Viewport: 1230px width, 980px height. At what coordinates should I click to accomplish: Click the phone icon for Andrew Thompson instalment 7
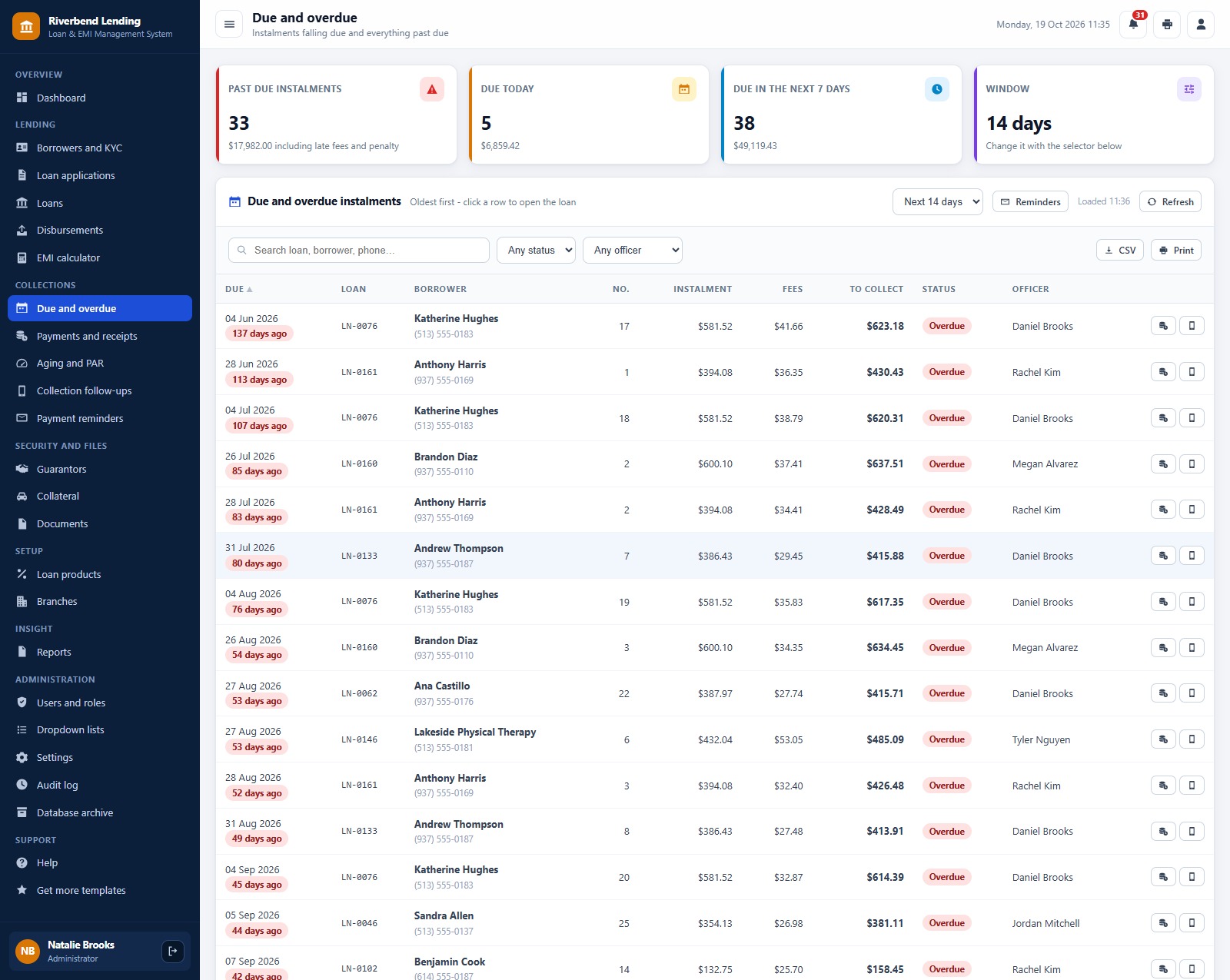point(1192,556)
